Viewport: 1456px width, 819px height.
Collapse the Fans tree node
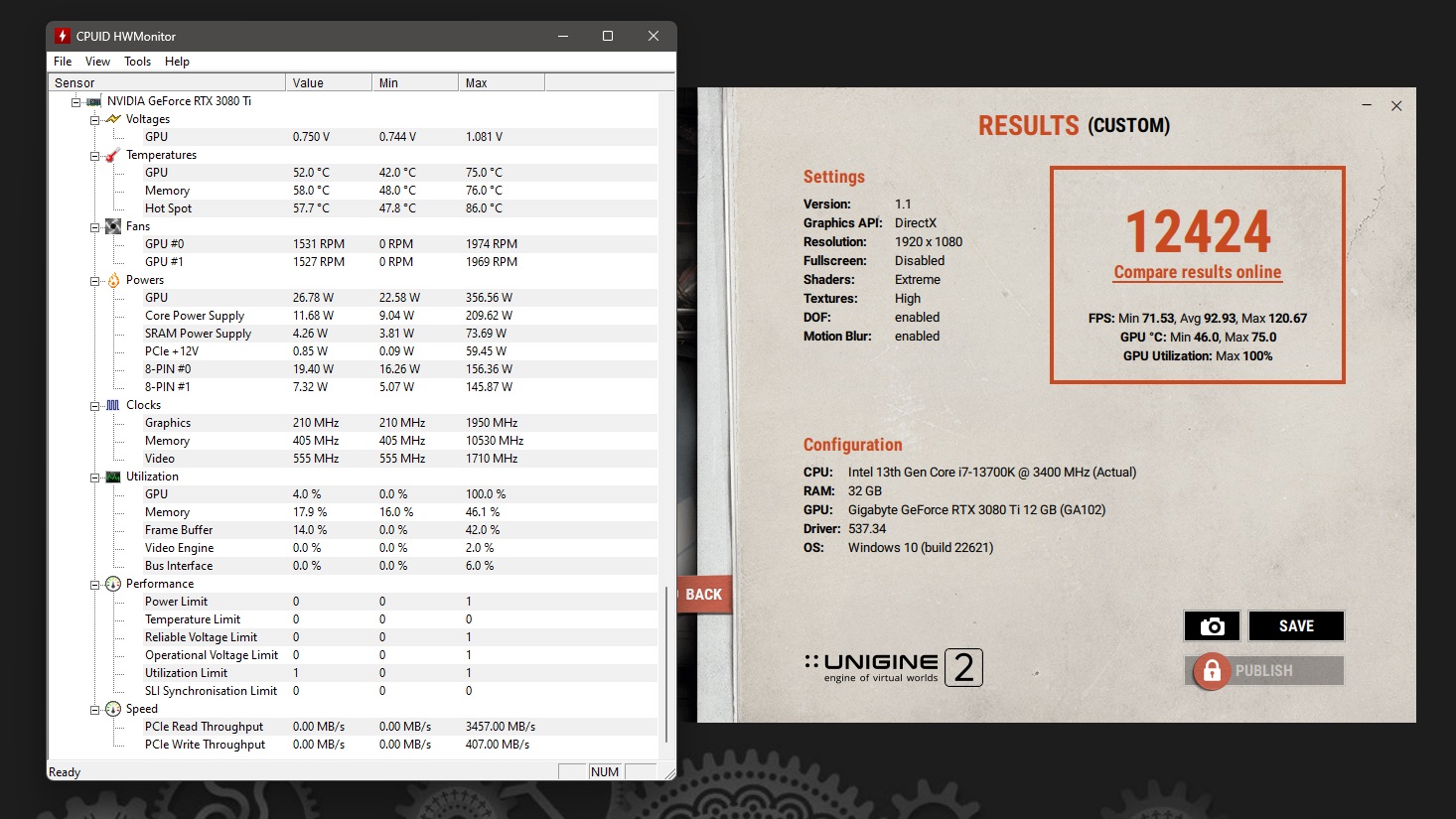tap(95, 226)
